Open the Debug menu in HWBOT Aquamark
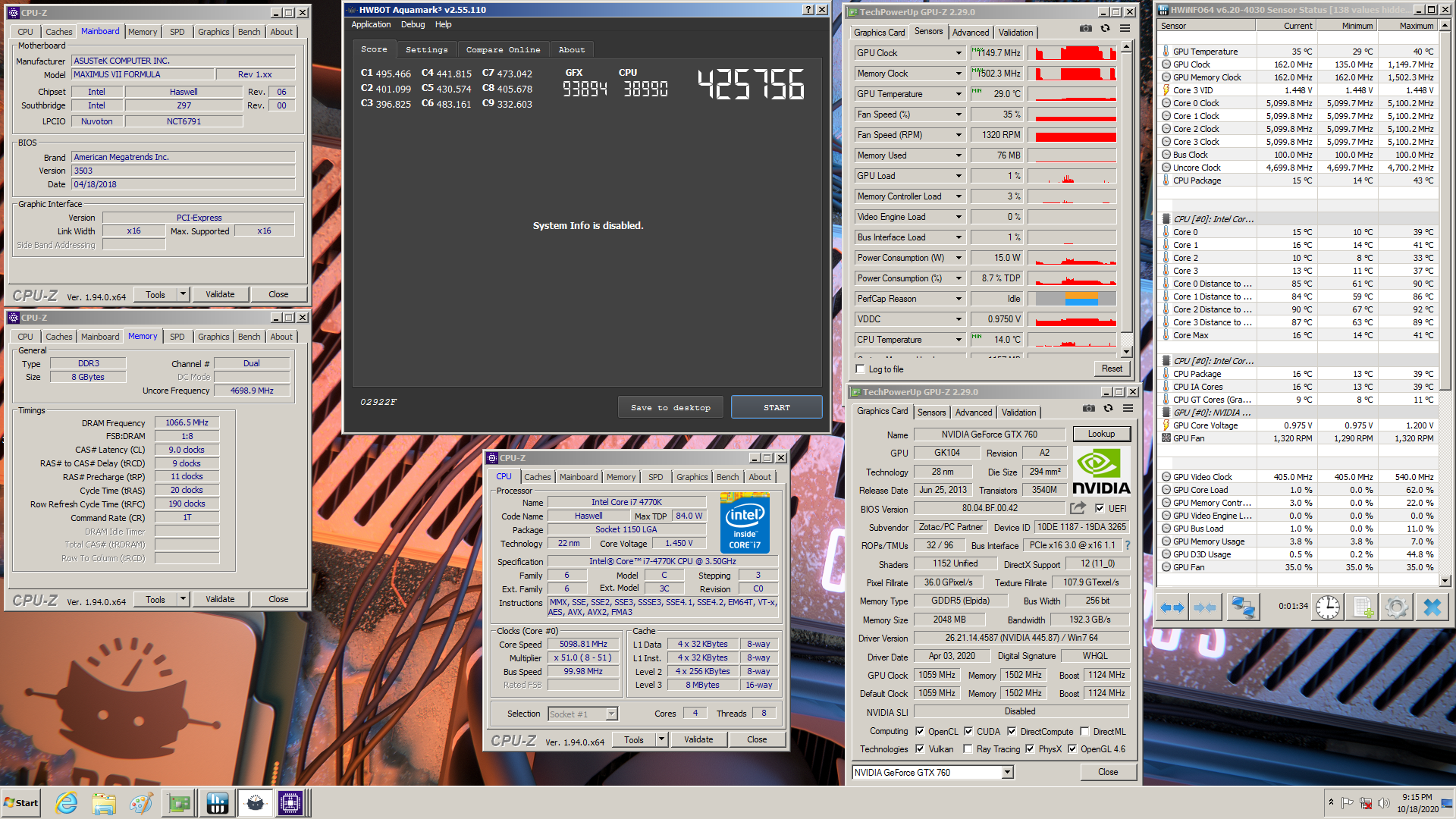The image size is (1456, 819). click(x=413, y=25)
